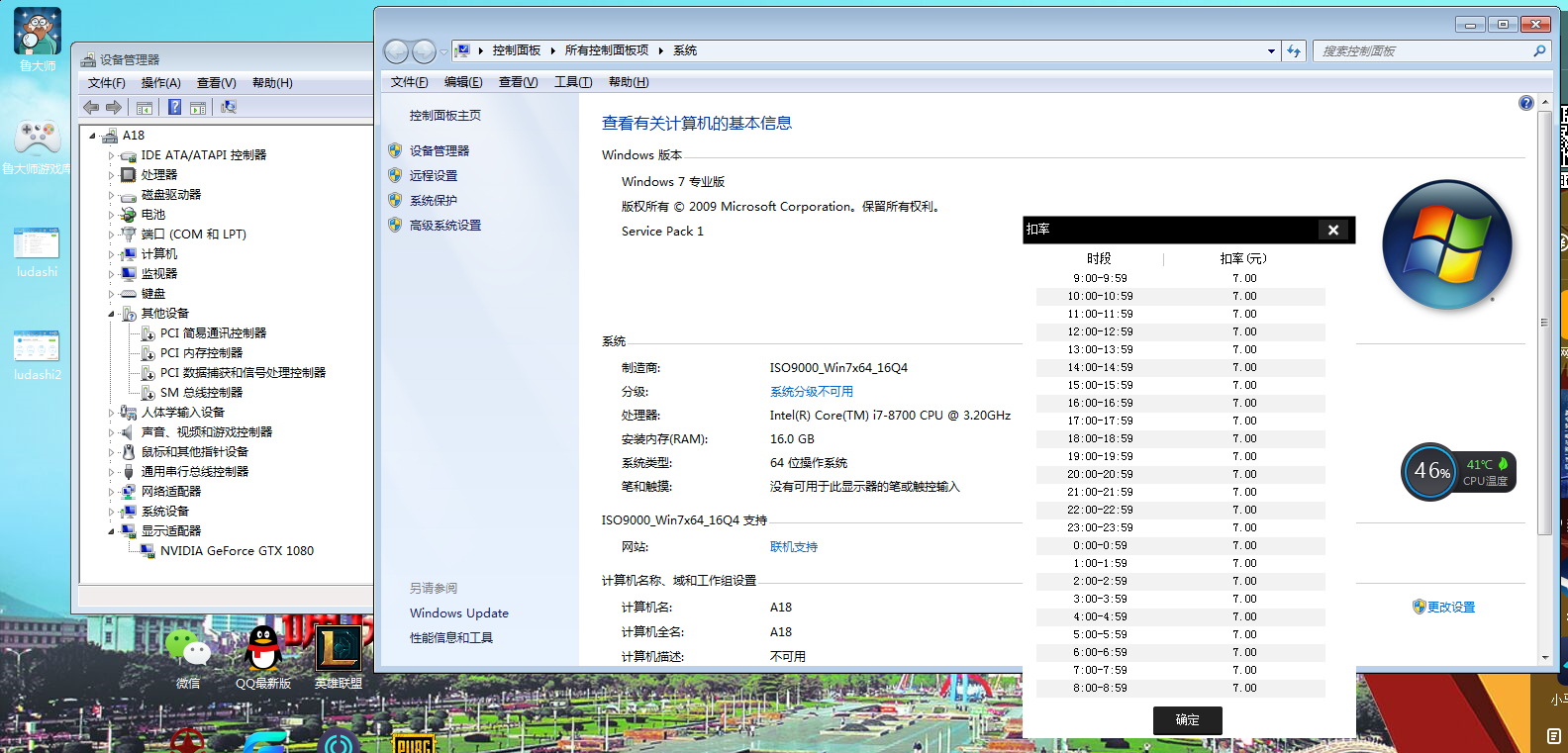This screenshot has width=1568, height=753.
Task: Select NVIDIA GeForce GTX 1080 device
Action: tap(237, 551)
